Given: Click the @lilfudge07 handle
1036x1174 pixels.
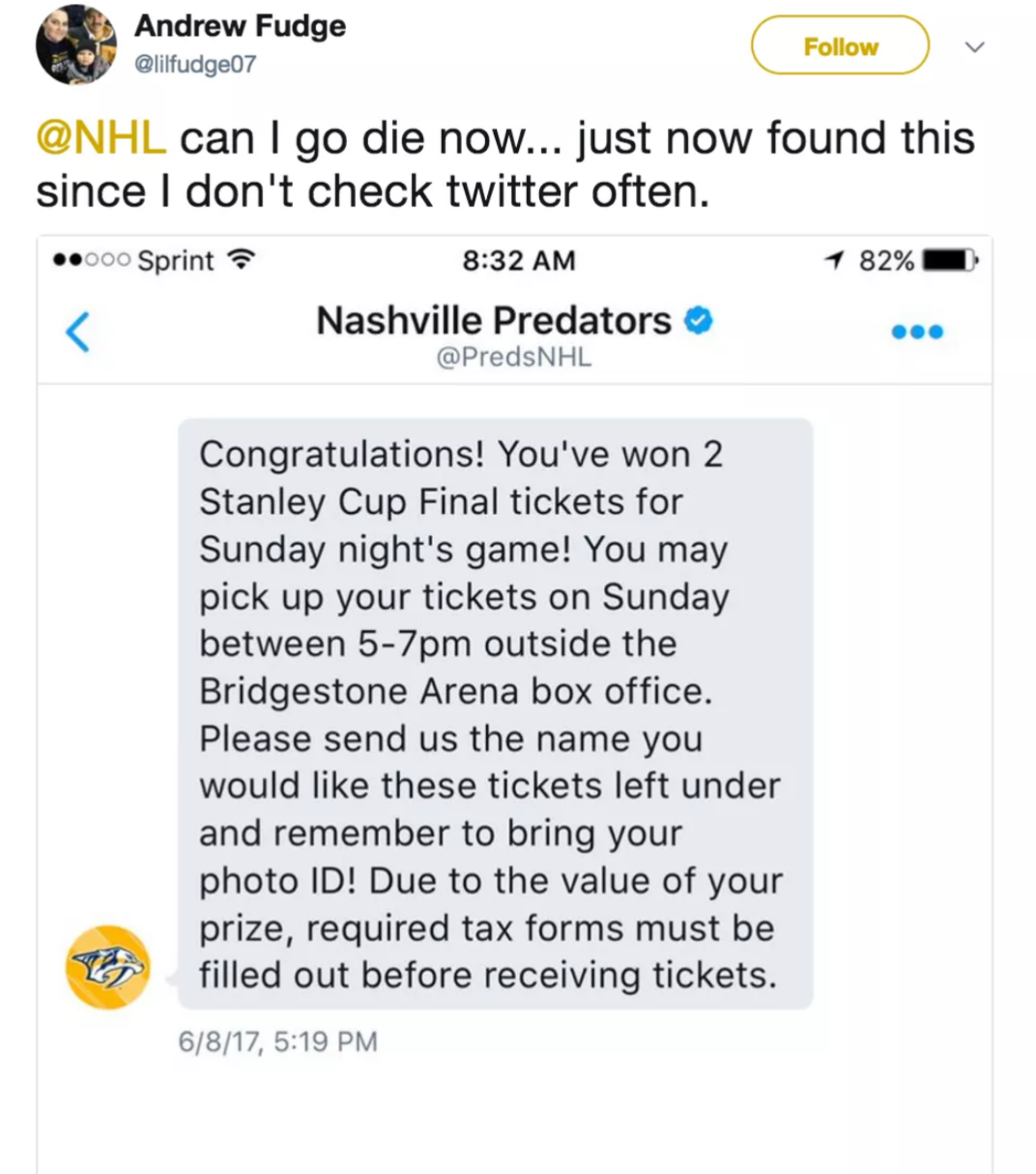Looking at the screenshot, I should pos(195,65).
